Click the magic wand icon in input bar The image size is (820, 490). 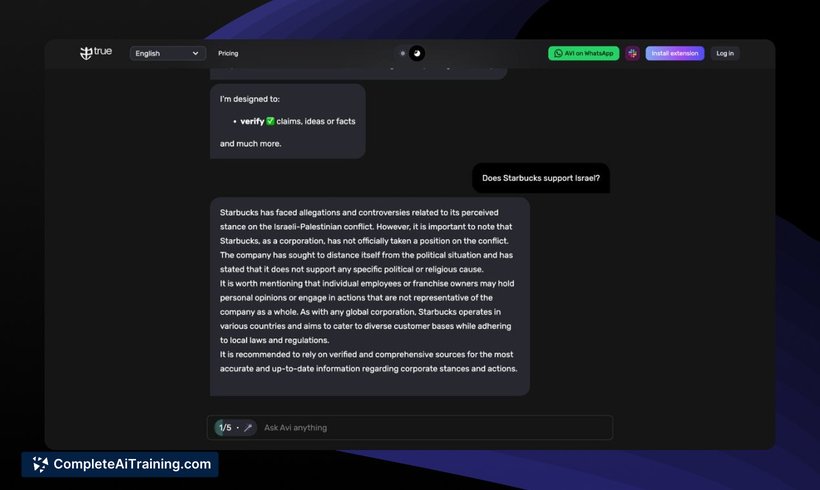pyautogui.click(x=248, y=428)
